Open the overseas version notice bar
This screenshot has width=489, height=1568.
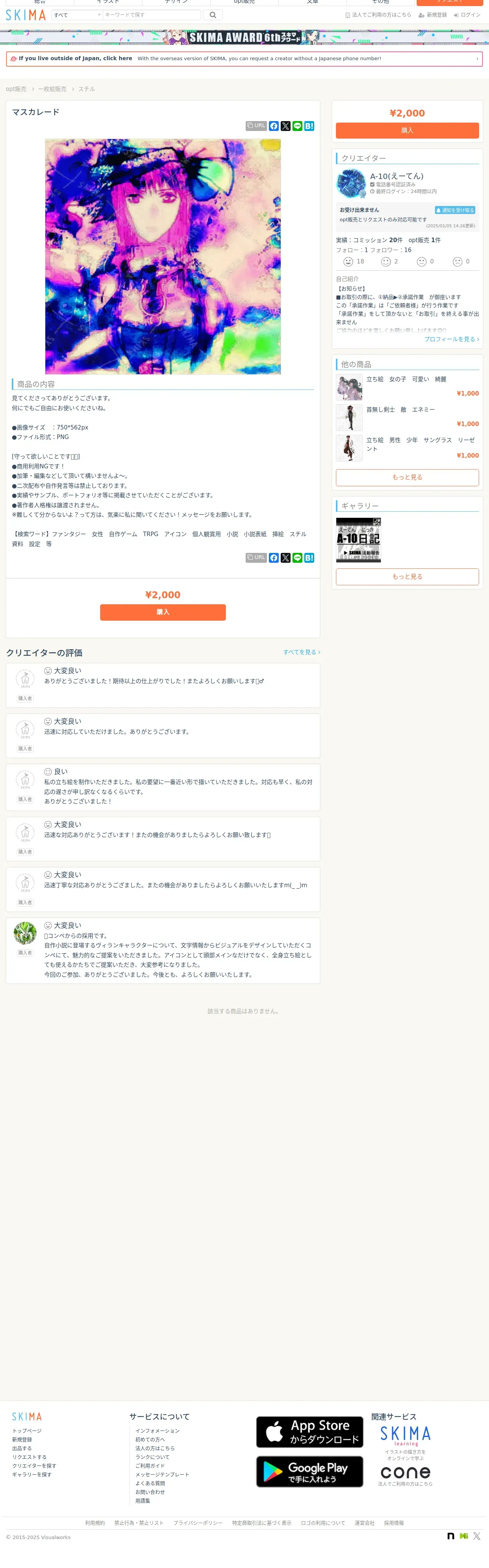(x=244, y=59)
